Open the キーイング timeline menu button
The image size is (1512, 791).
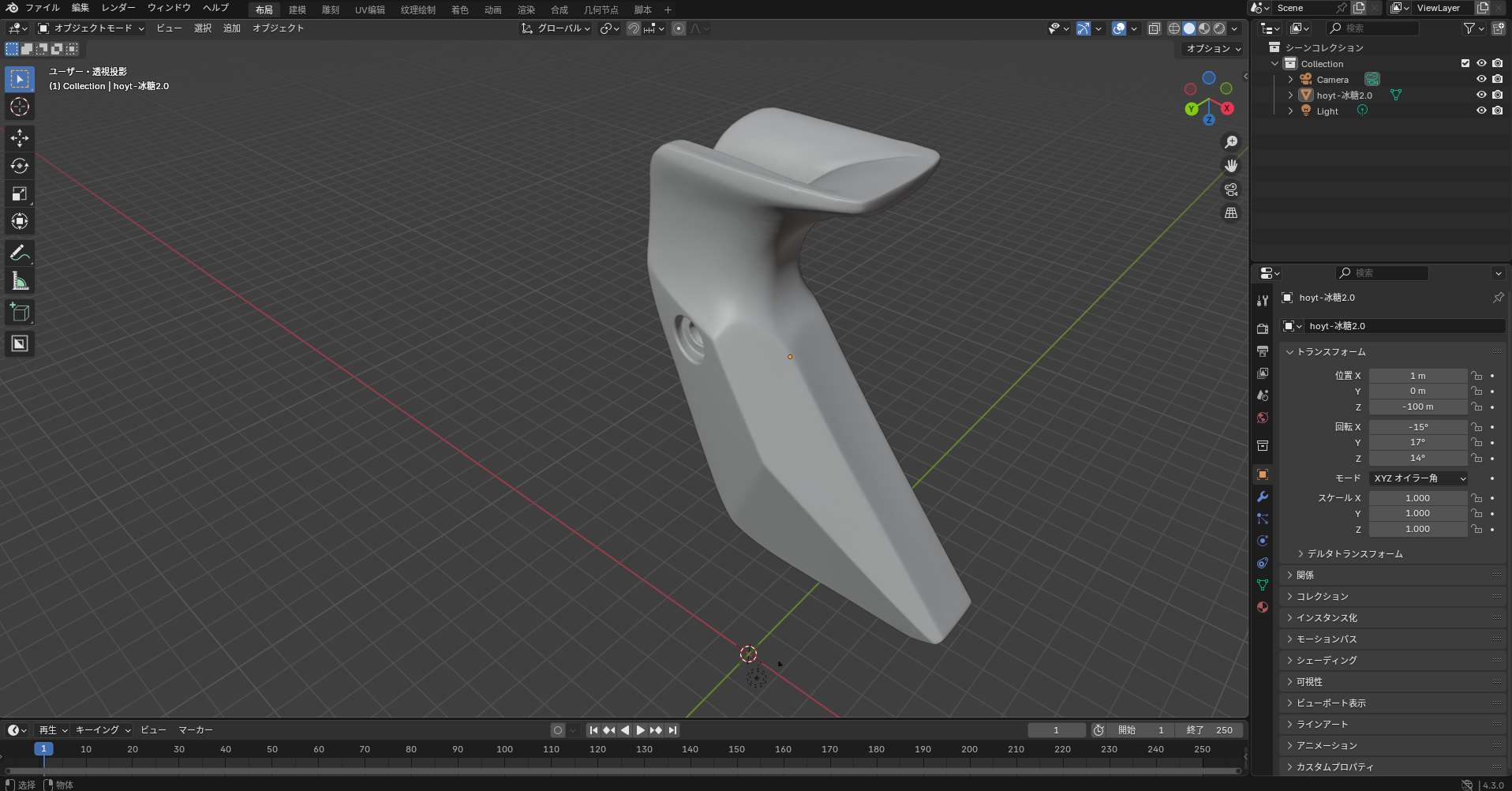[103, 729]
